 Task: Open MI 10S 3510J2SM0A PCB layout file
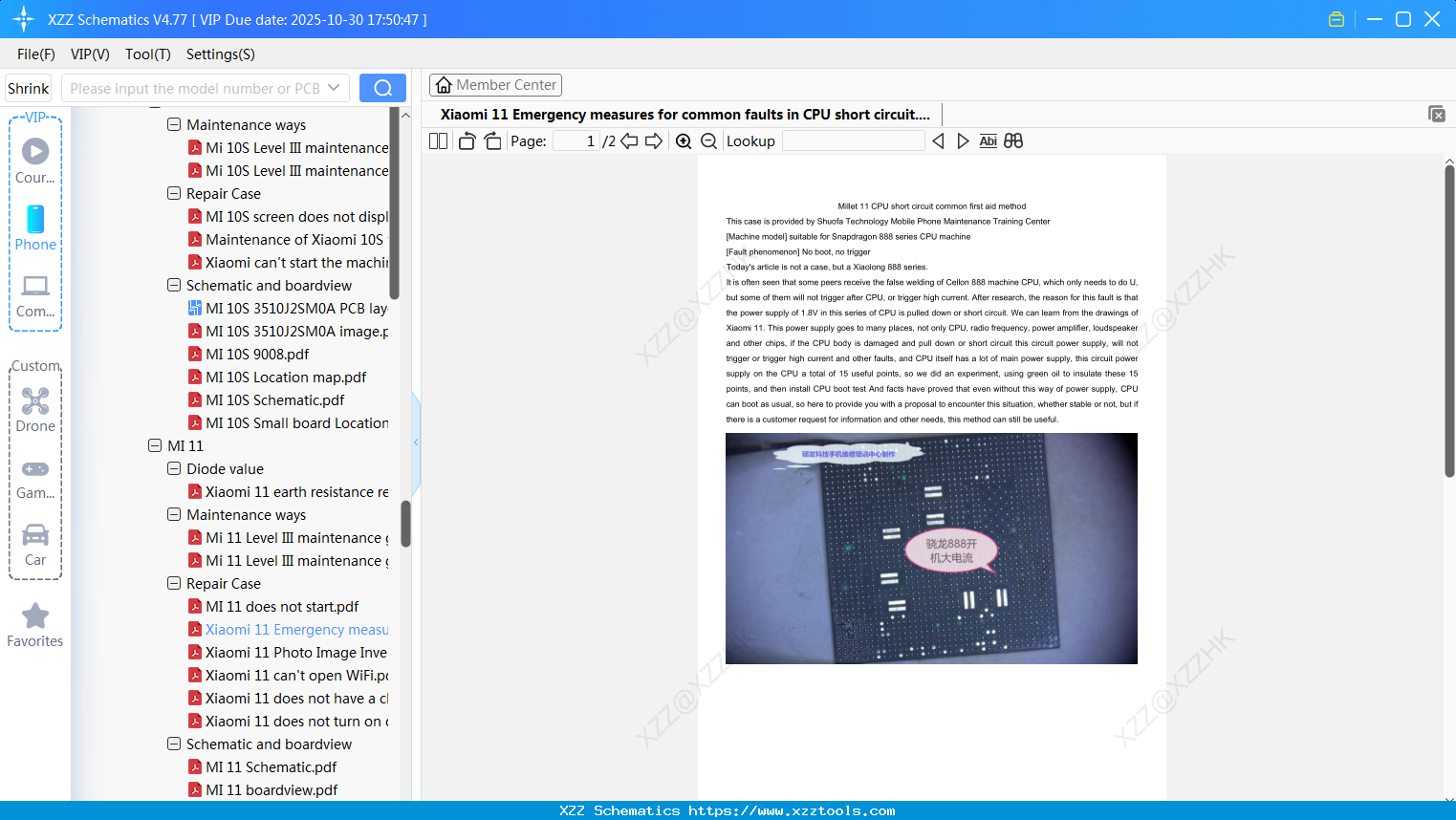(288, 309)
